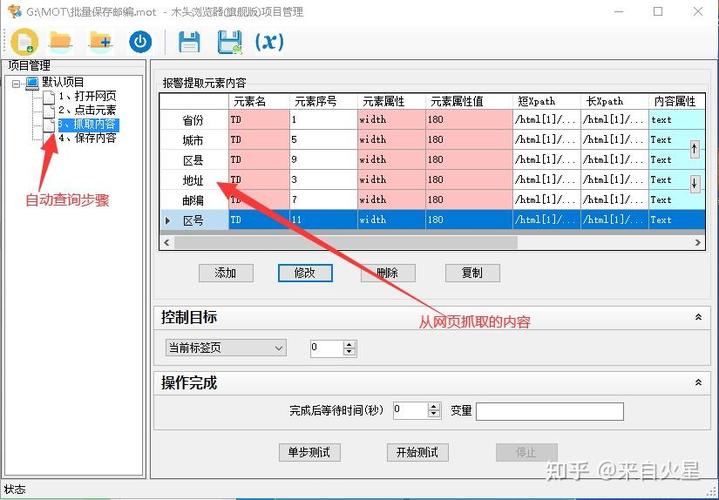This screenshot has width=719, height=500.
Task: Open the 当前标签页 dropdown
Action: coord(226,348)
